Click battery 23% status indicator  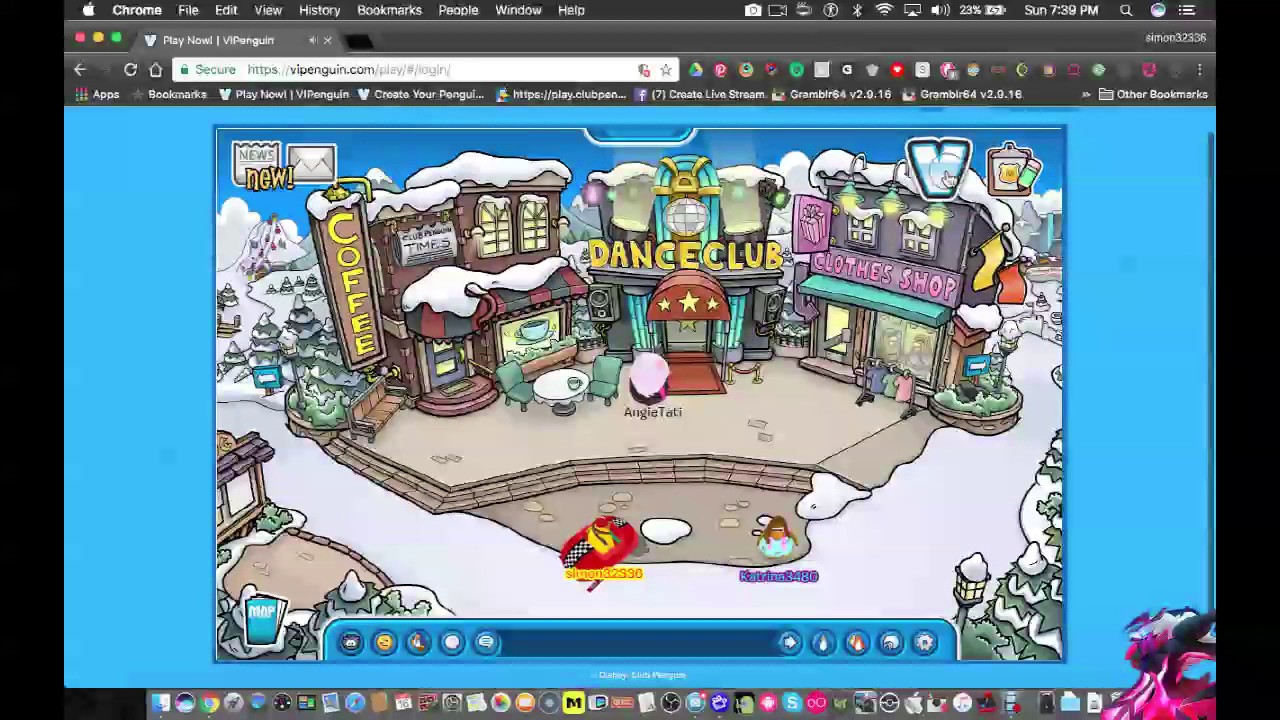pyautogui.click(x=984, y=10)
